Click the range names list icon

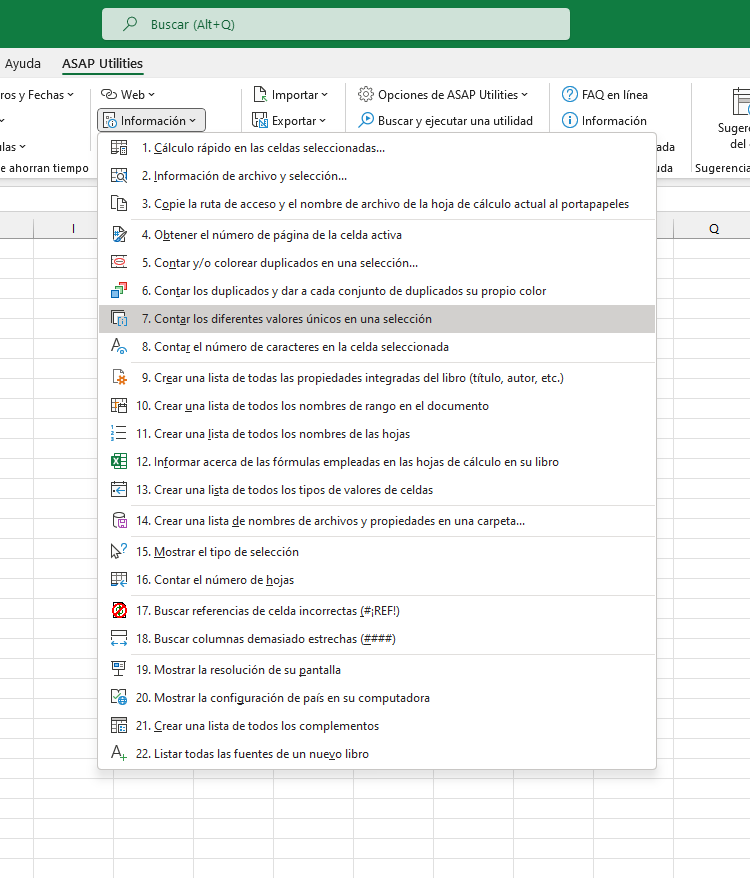click(119, 406)
